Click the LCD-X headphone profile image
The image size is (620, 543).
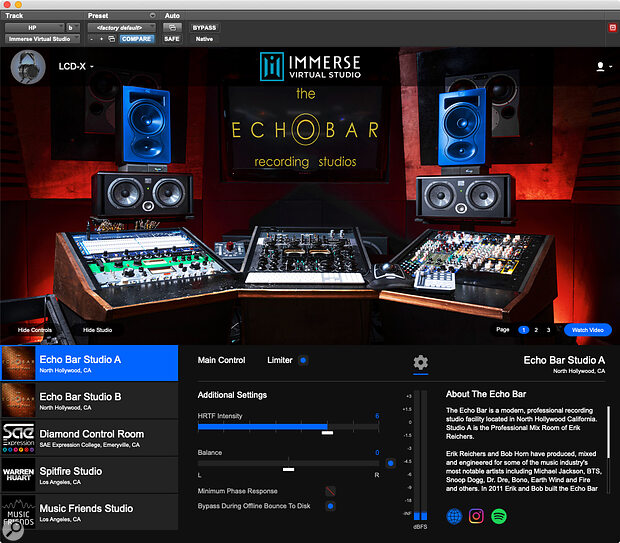pos(28,67)
